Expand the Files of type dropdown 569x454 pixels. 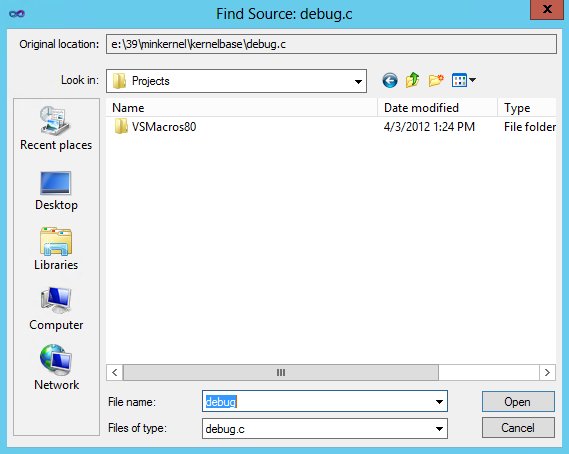tap(439, 429)
